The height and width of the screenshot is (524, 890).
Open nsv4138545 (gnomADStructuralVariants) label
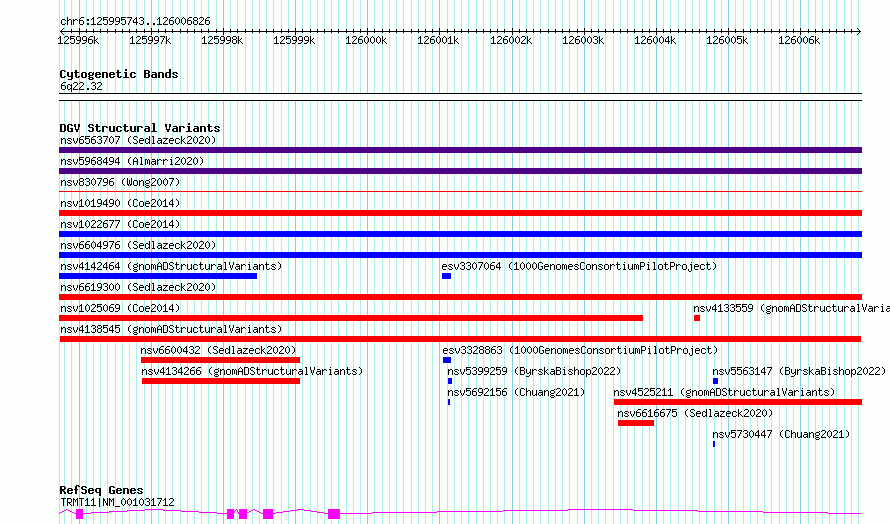[x=171, y=329]
